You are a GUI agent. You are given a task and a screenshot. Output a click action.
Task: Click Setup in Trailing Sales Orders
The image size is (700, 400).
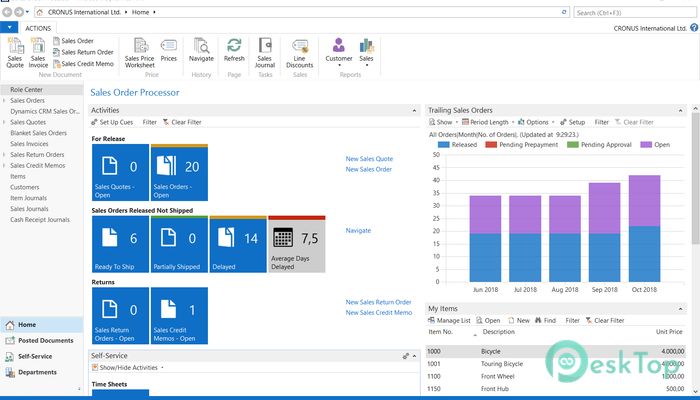(x=572, y=122)
